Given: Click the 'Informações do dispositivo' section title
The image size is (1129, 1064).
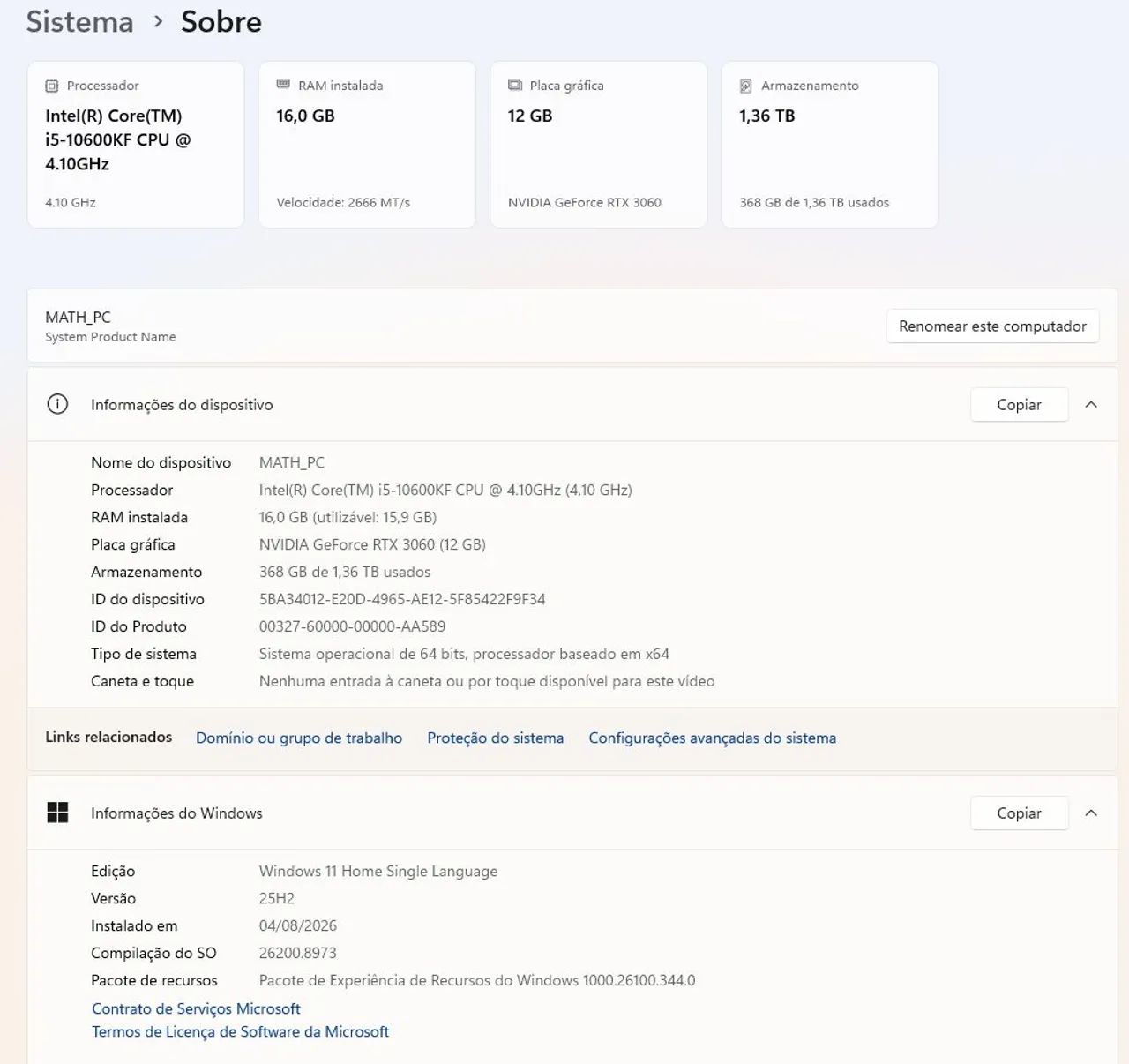Looking at the screenshot, I should pos(182,404).
